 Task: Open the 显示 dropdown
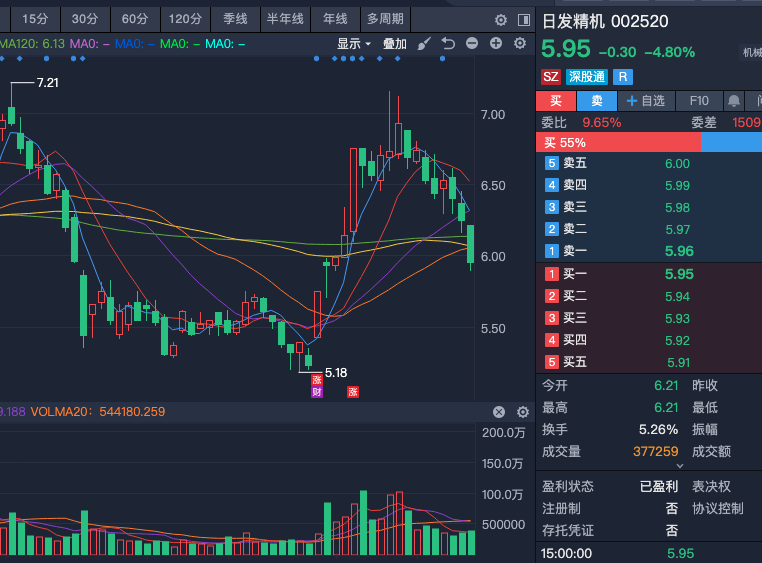[354, 44]
